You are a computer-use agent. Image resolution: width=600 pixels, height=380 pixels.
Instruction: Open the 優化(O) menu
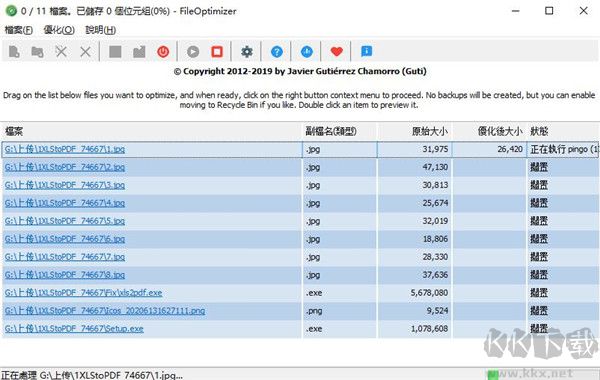pyautogui.click(x=59, y=30)
